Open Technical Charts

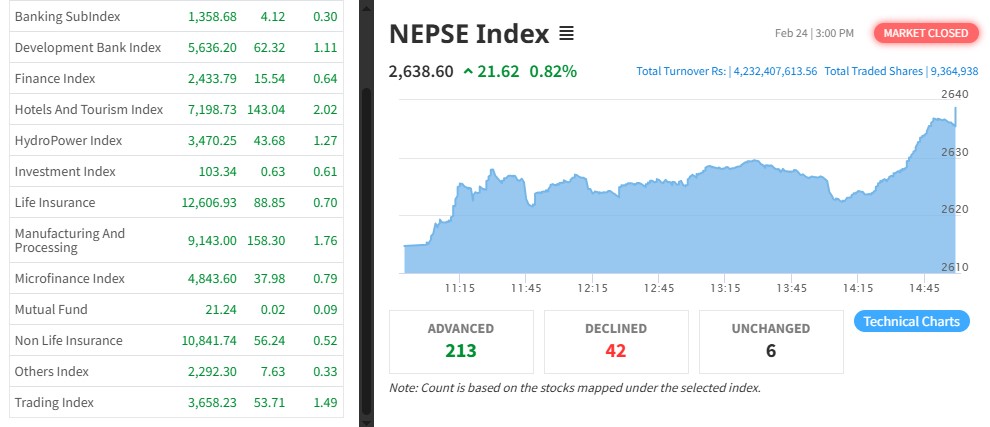[911, 321]
